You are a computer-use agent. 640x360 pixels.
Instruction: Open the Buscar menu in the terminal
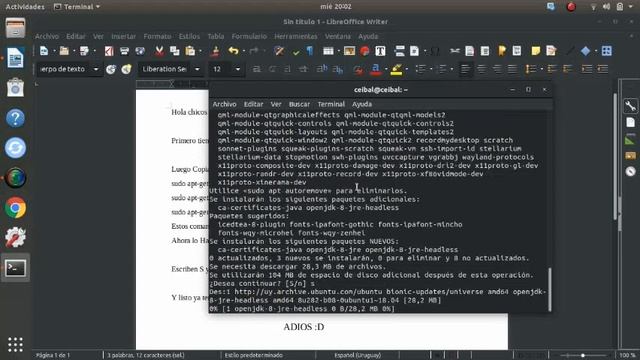click(299, 104)
